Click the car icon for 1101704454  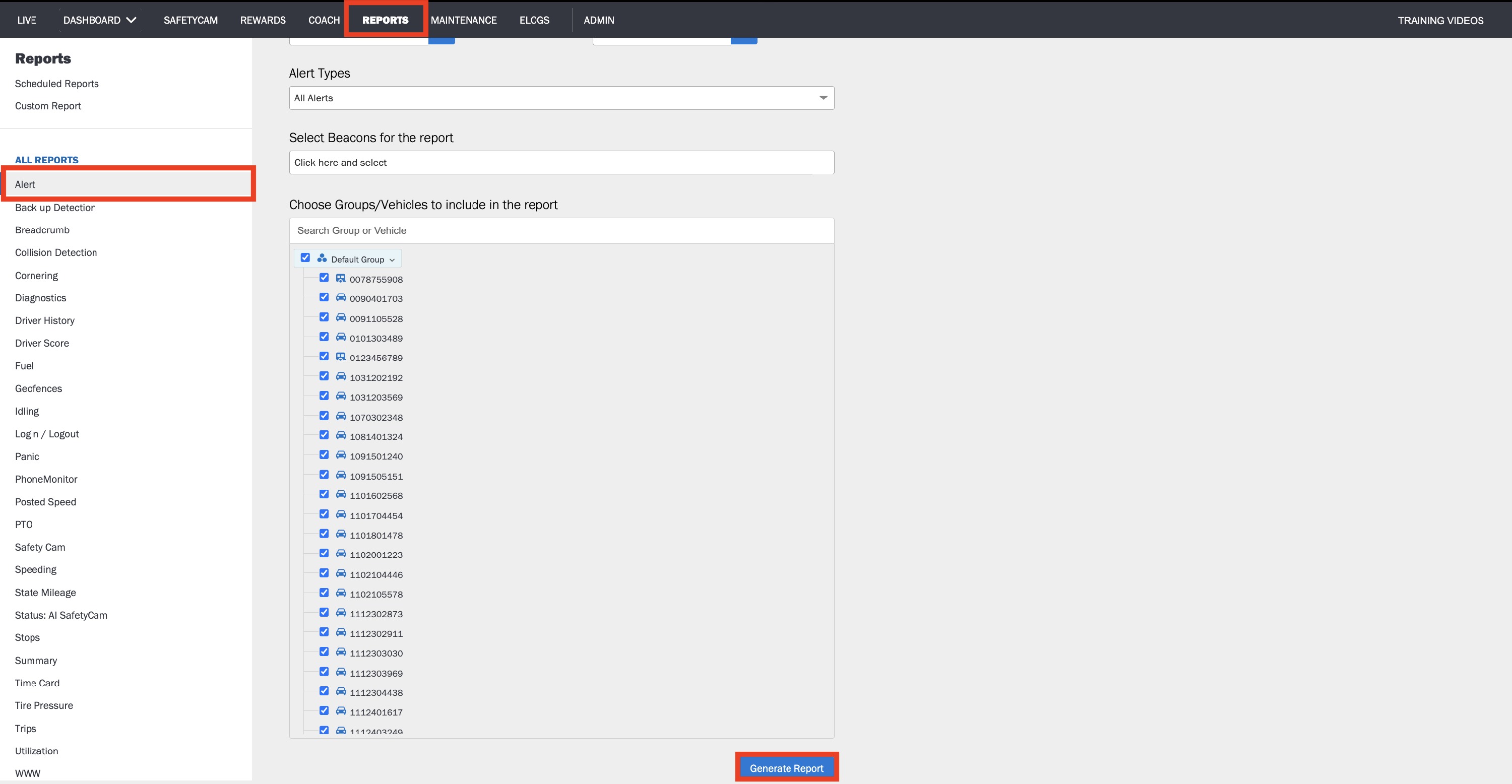pyautogui.click(x=340, y=514)
